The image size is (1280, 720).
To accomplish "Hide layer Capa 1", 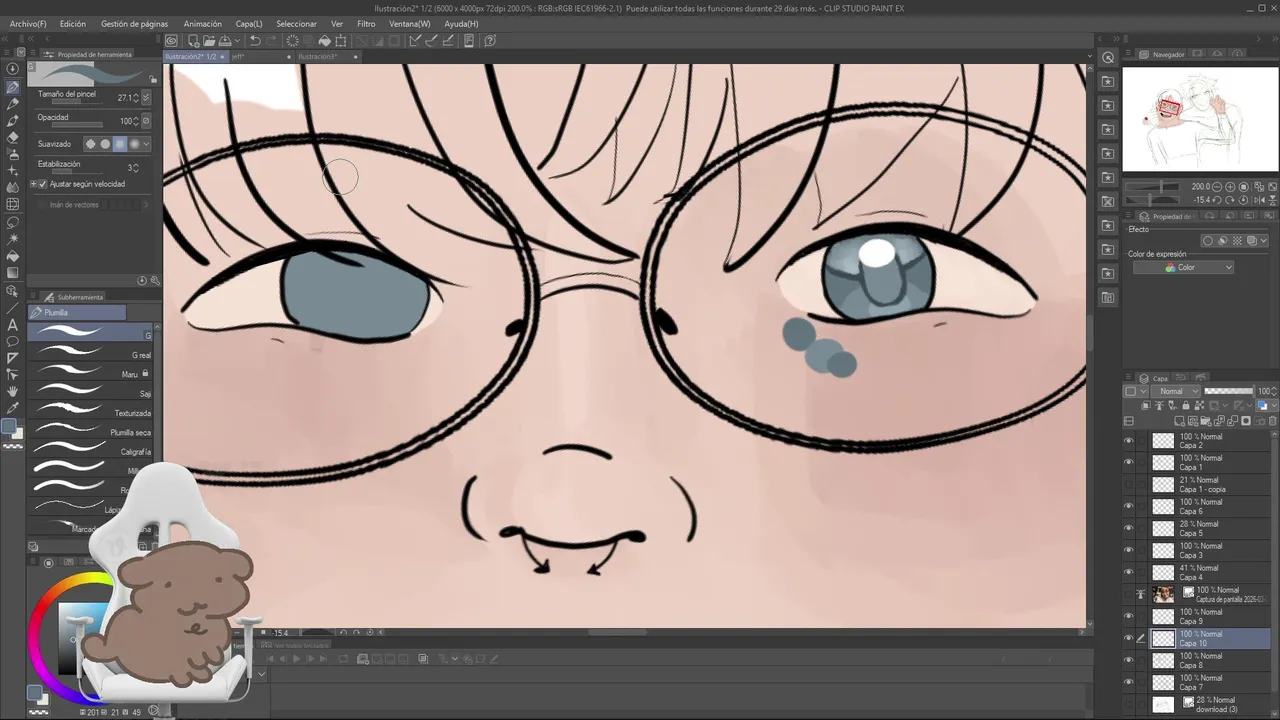I will coord(1129,463).
